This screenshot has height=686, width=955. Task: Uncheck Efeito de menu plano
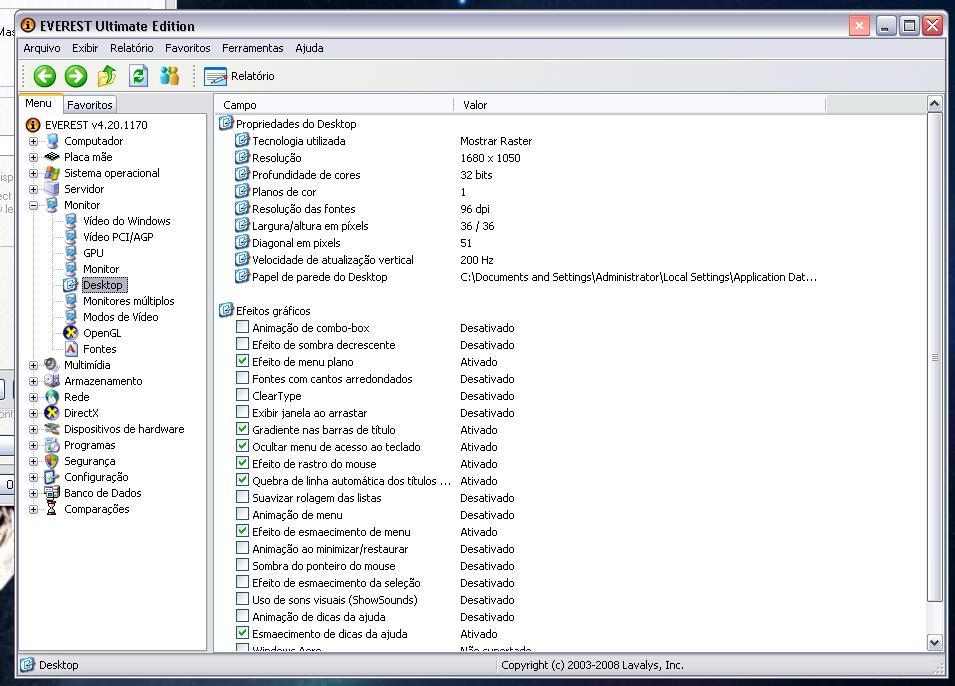[242, 361]
